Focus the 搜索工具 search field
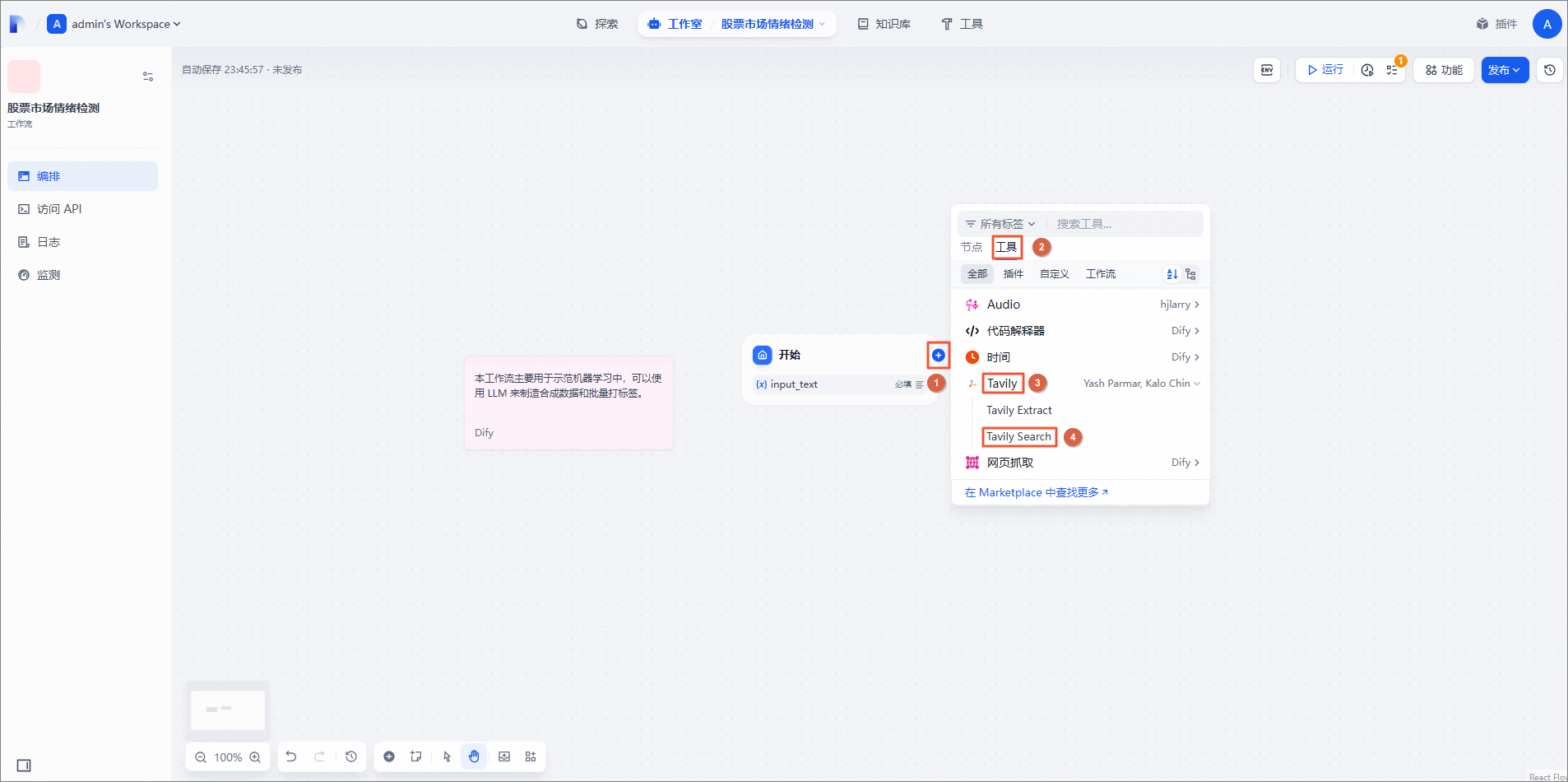Image resolution: width=1568 pixels, height=782 pixels. (x=1127, y=224)
